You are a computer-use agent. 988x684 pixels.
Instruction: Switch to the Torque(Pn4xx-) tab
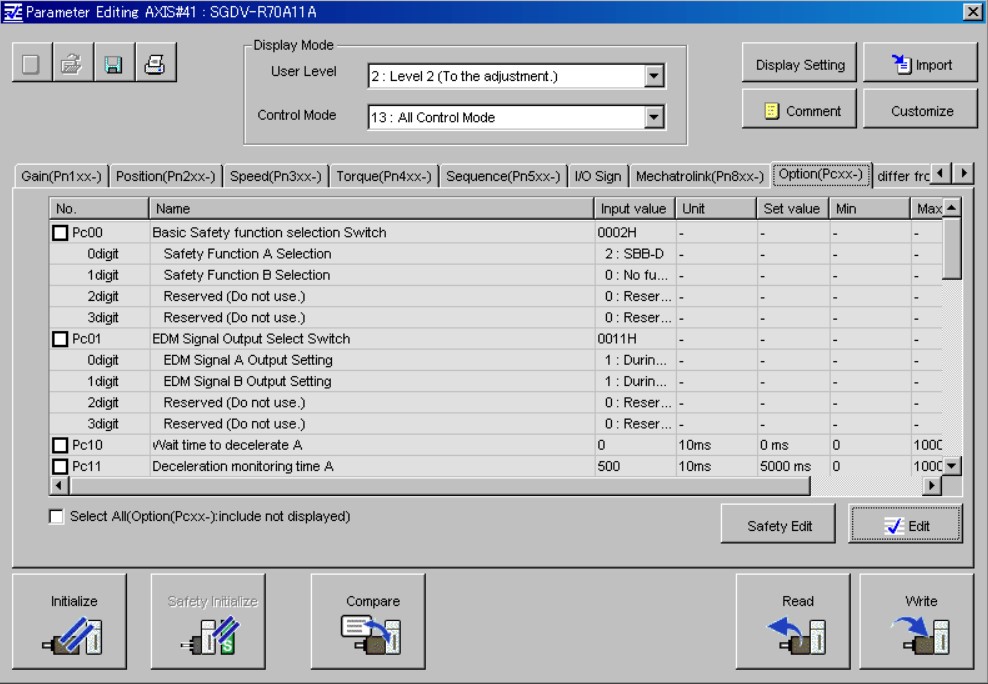383,175
